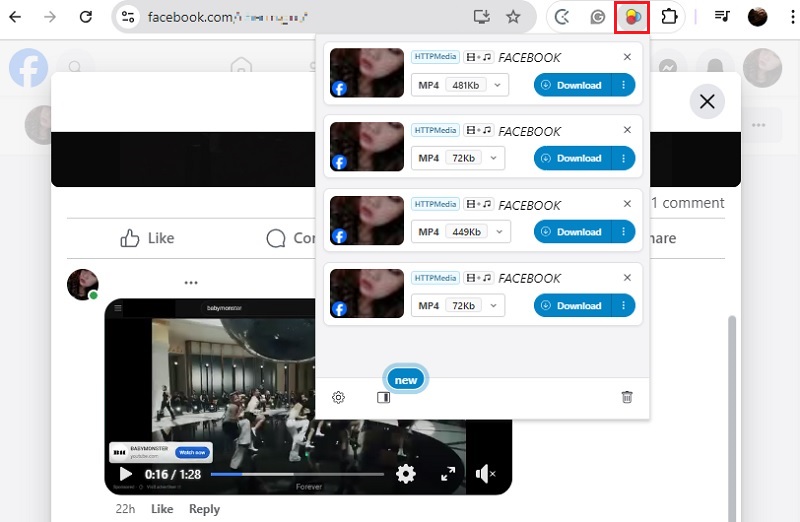Remove the 481Kb FACEBOOK item
800x522 pixels.
(x=628, y=57)
